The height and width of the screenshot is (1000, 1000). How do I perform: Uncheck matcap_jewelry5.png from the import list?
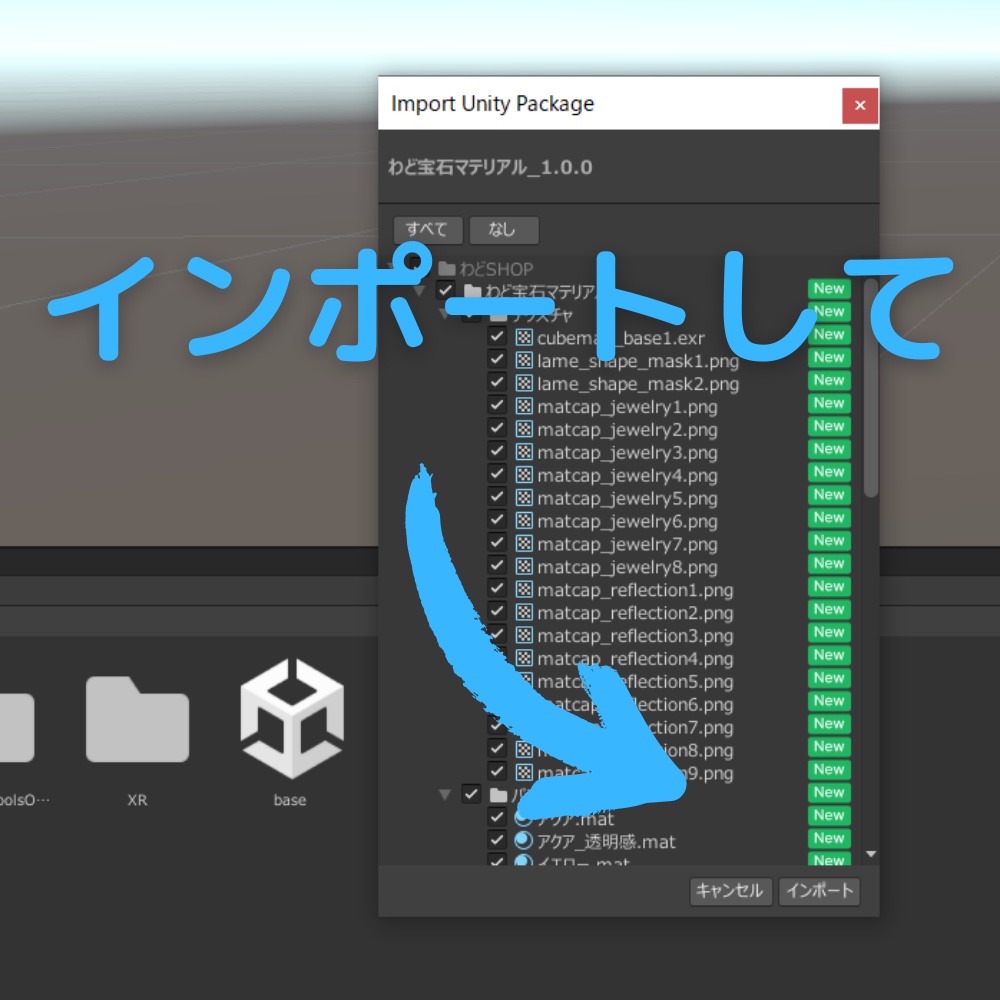click(x=497, y=498)
